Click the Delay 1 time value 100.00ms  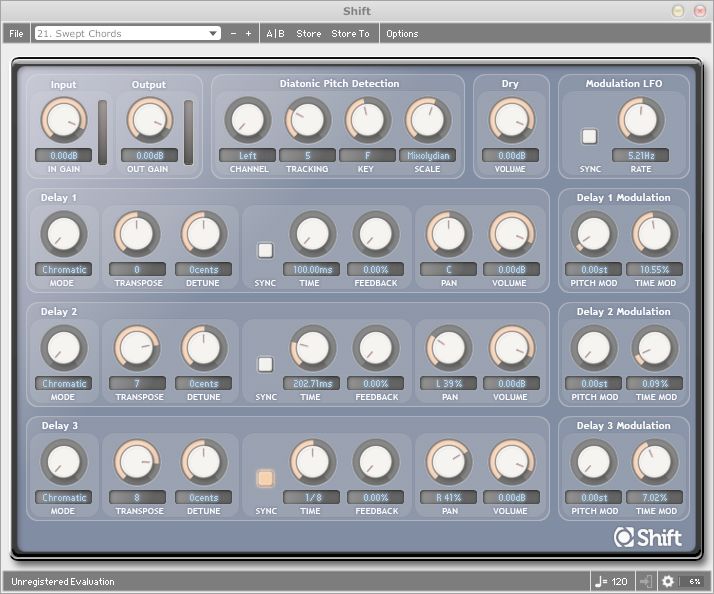pyautogui.click(x=312, y=269)
